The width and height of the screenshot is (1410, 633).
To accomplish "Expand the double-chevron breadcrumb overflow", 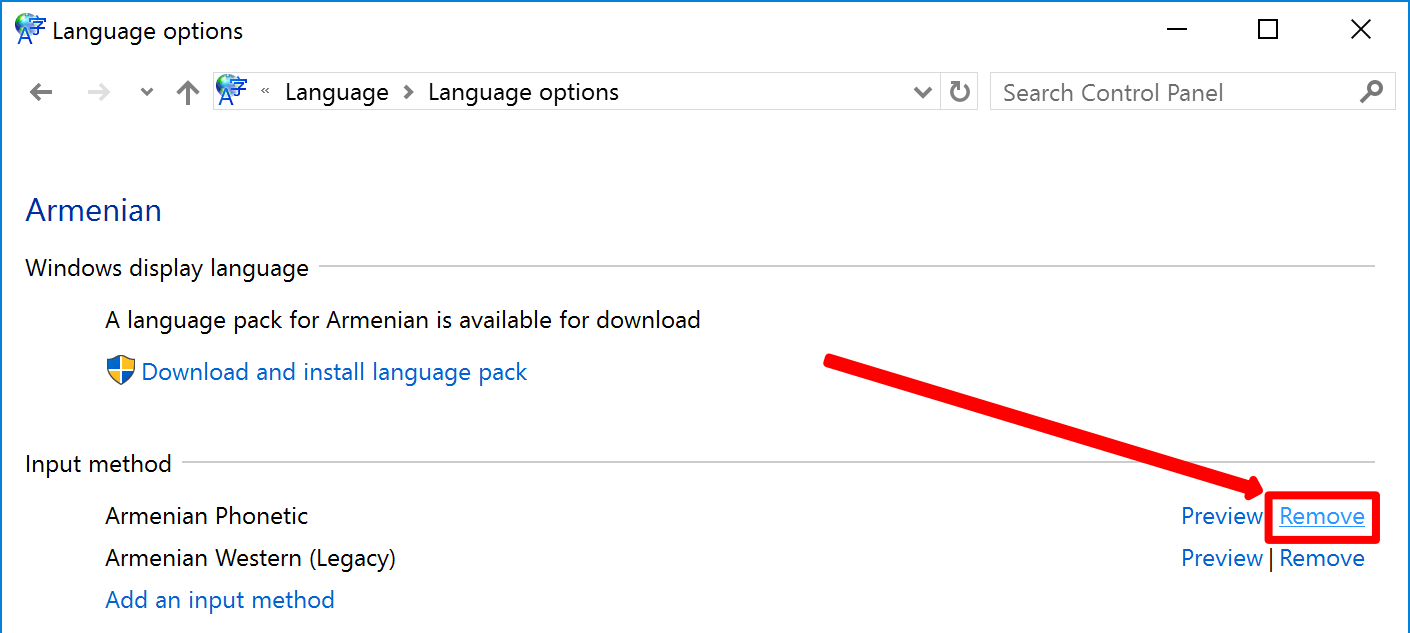I will [x=265, y=92].
